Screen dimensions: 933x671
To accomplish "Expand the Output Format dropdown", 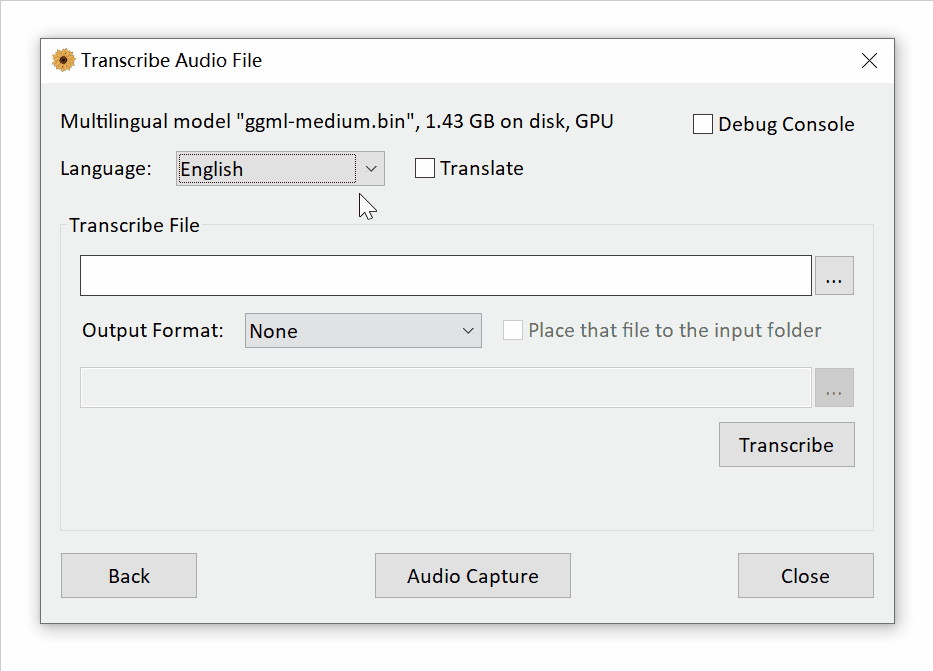I will coord(363,331).
